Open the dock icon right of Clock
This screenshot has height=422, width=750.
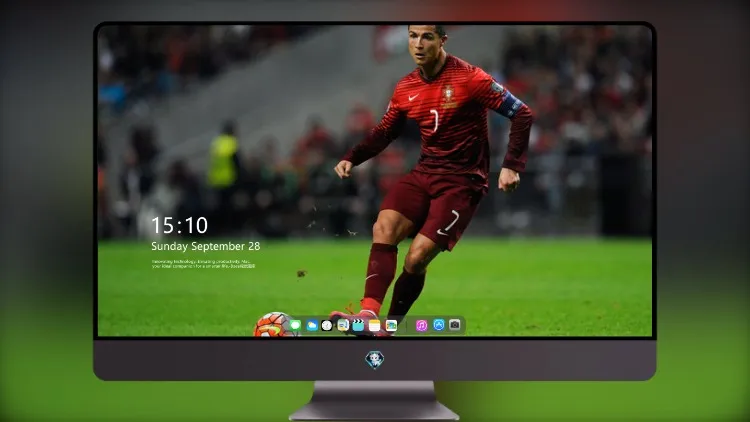coord(342,325)
